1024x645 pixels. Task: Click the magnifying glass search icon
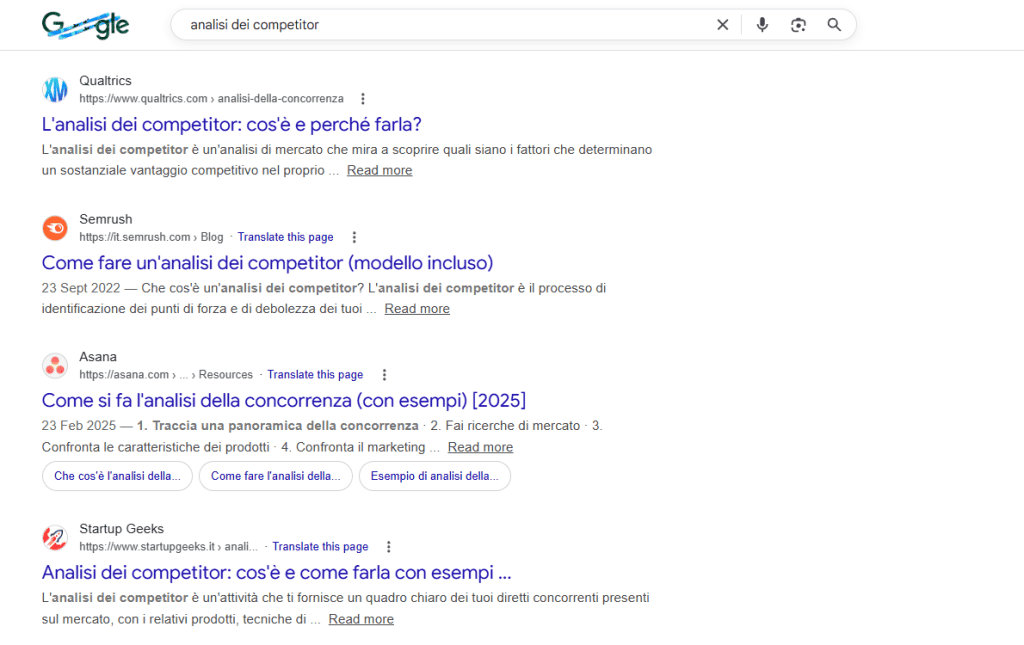(834, 25)
